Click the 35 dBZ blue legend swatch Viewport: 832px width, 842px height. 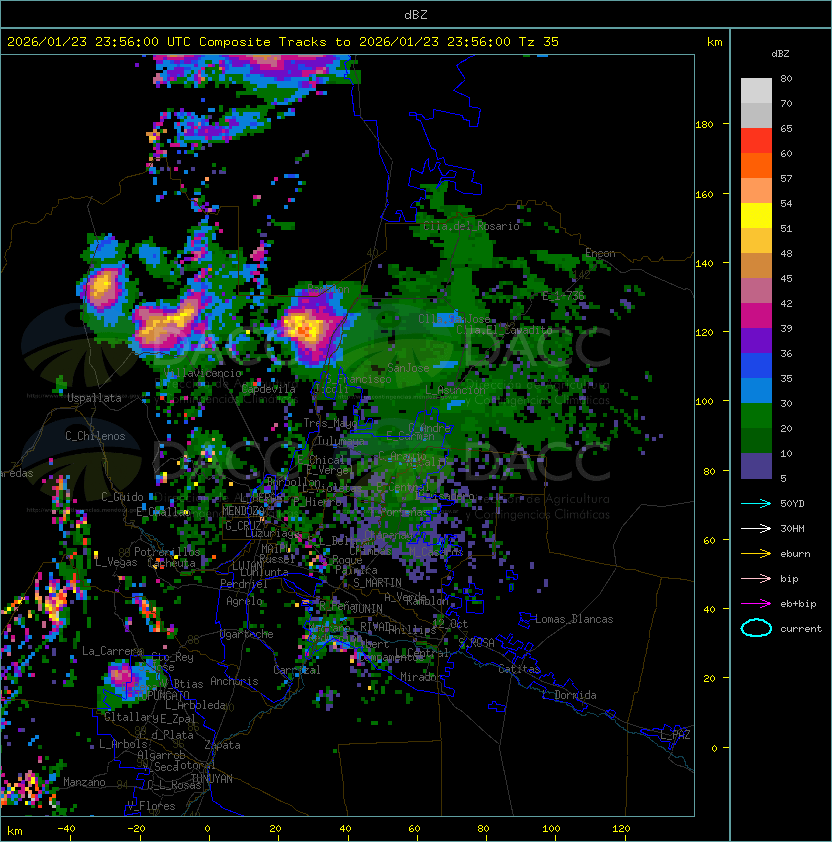click(x=756, y=390)
